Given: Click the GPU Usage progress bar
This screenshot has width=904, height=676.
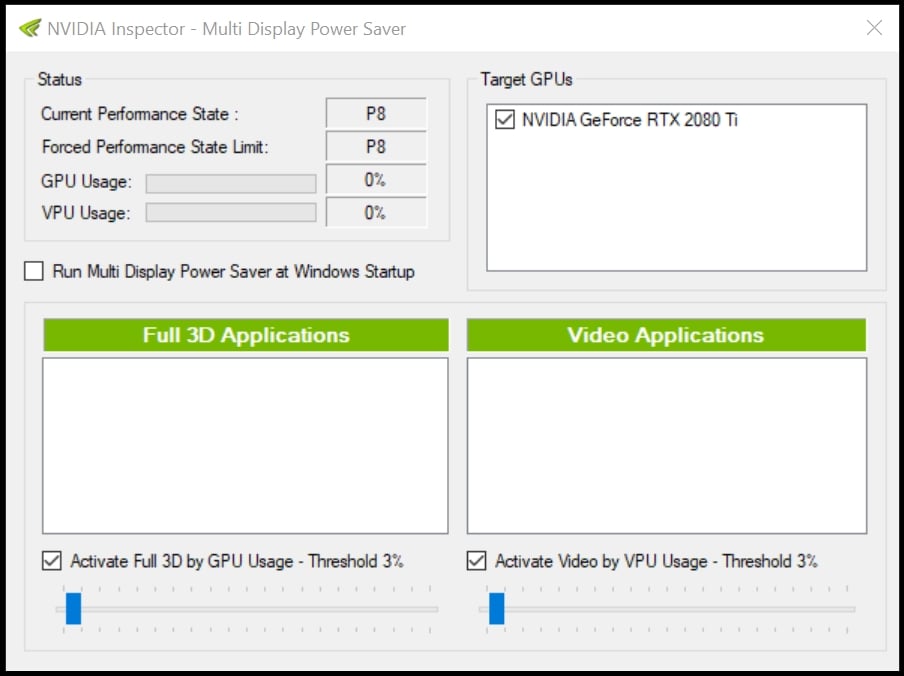Looking at the screenshot, I should pyautogui.click(x=231, y=183).
